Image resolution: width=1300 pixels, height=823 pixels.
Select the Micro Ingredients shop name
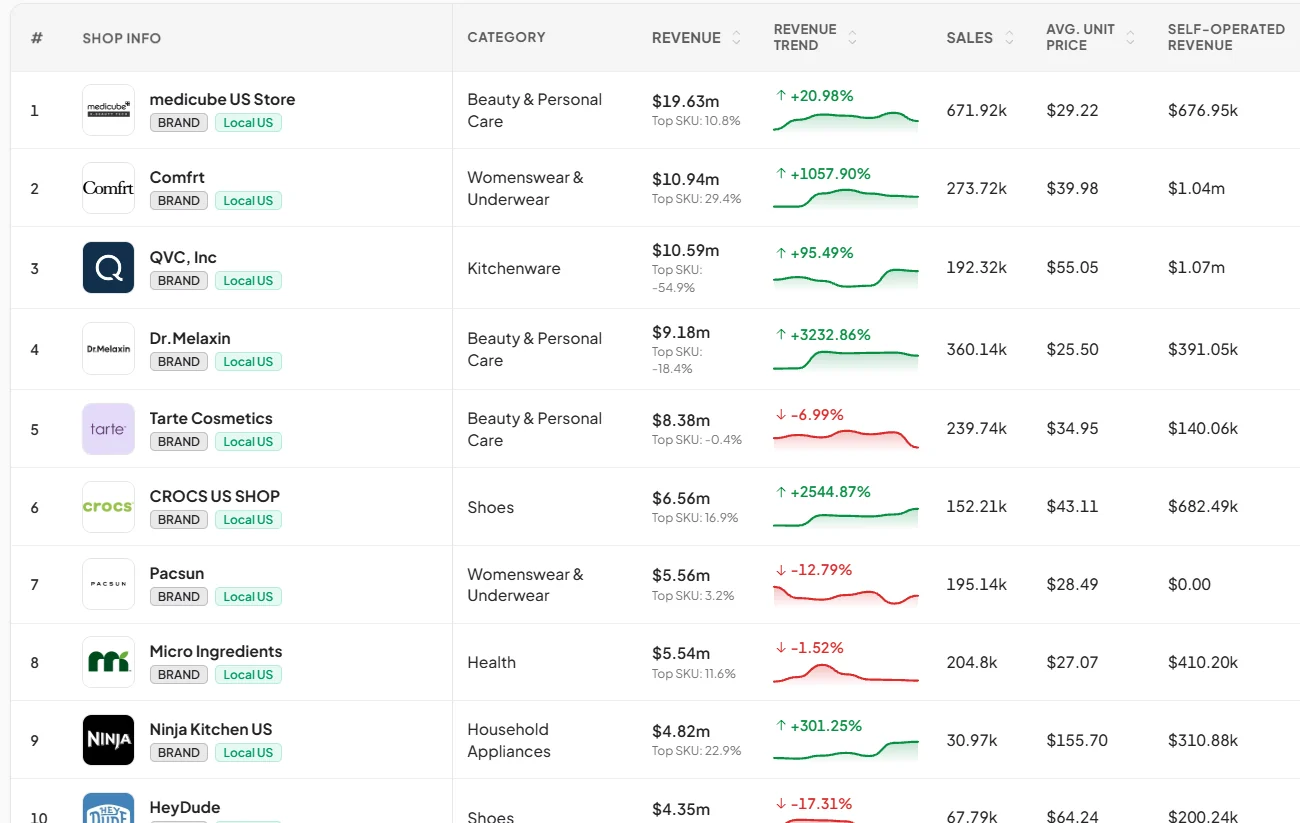point(216,651)
